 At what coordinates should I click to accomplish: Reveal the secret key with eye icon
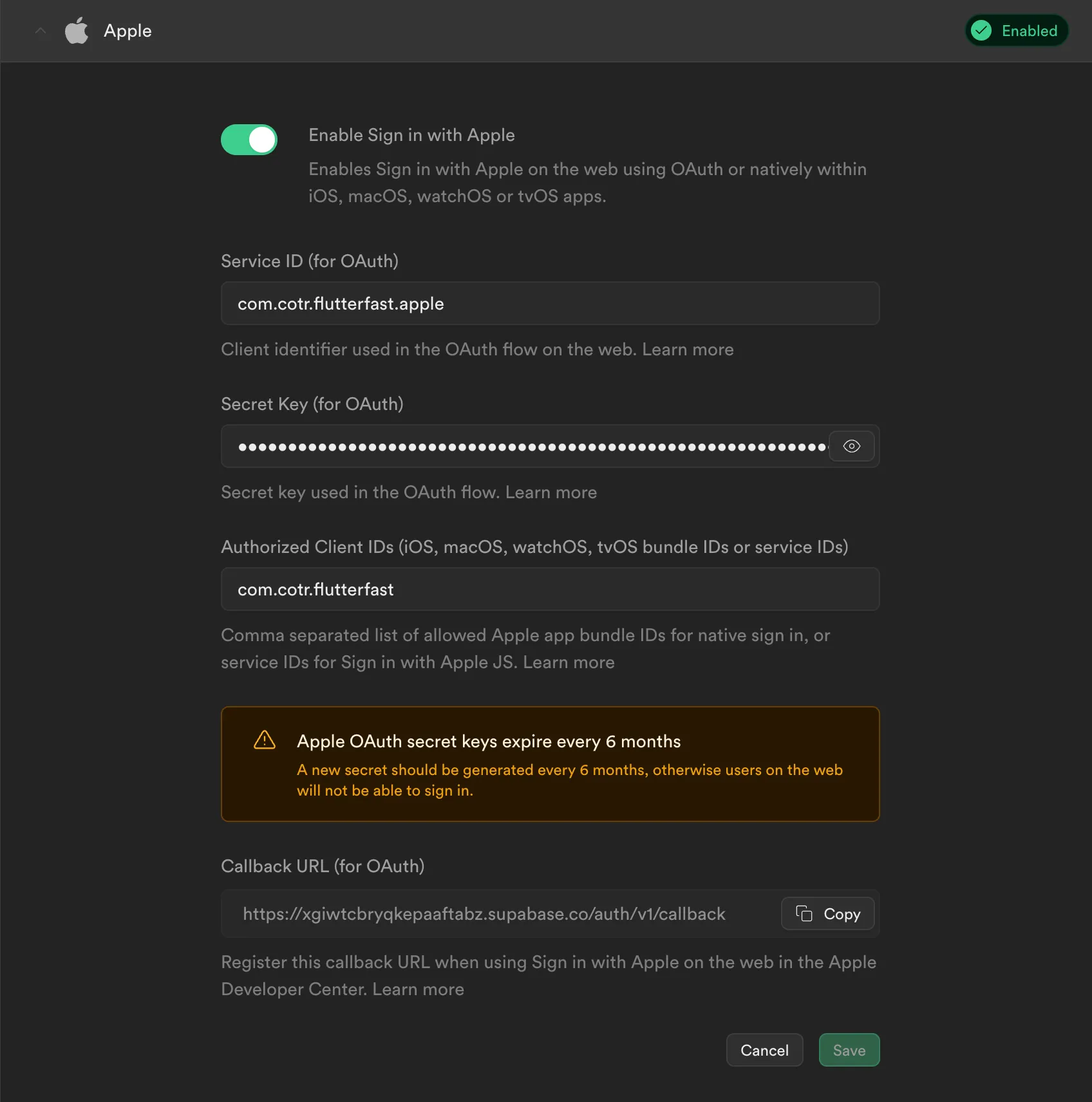click(851, 446)
